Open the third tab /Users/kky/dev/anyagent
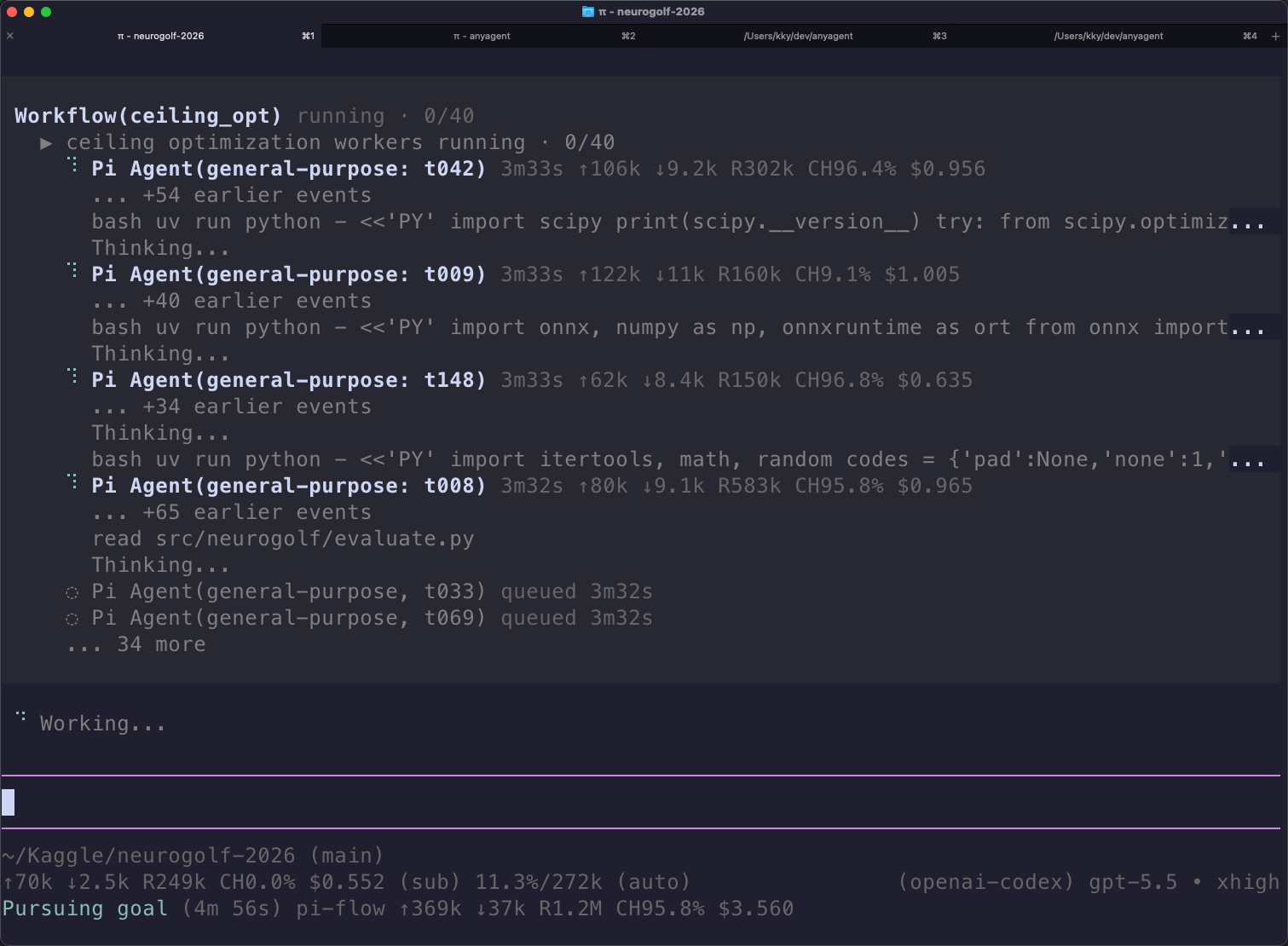The width and height of the screenshot is (1288, 946). pyautogui.click(x=798, y=36)
